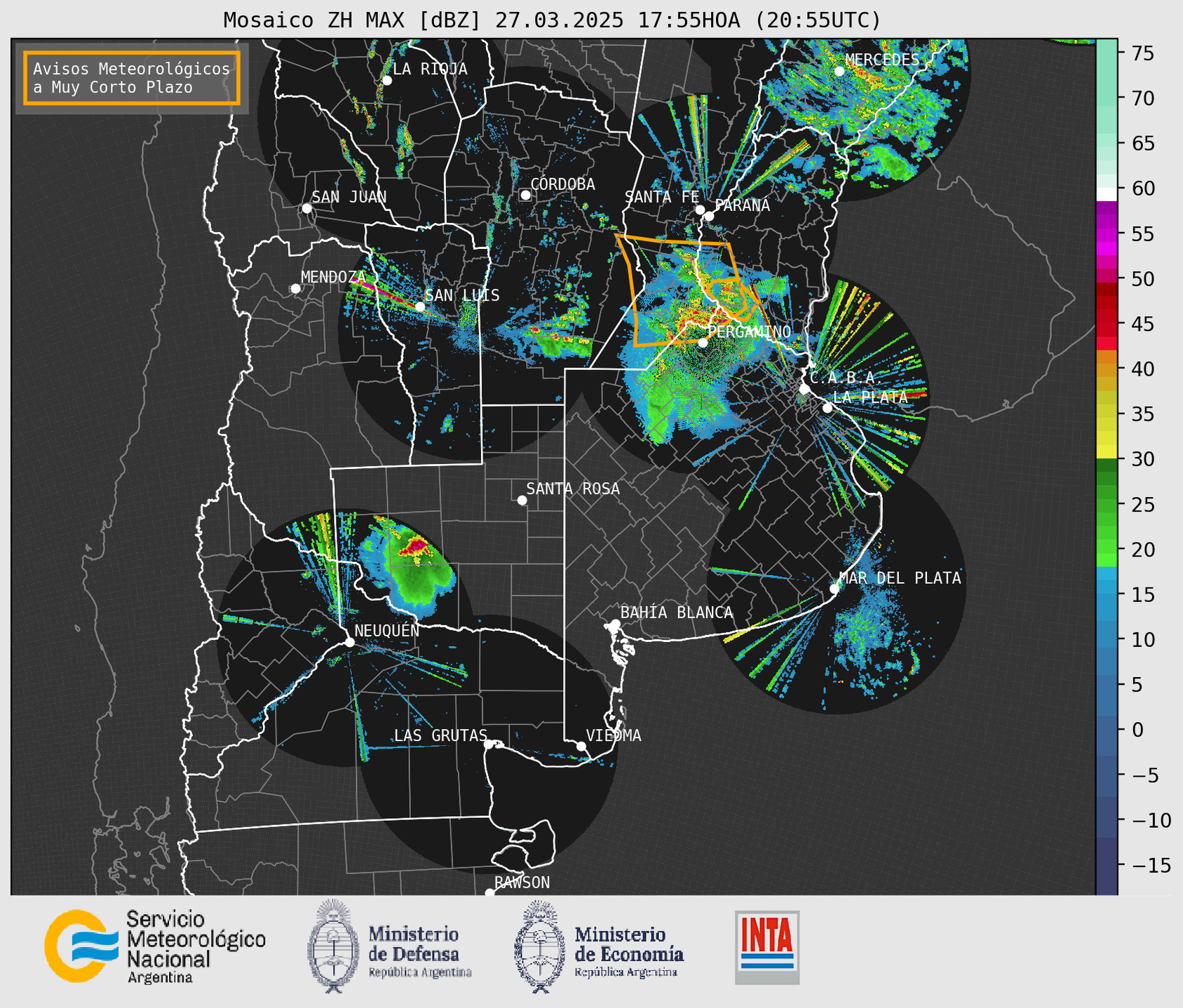This screenshot has height=1008, width=1183.
Task: Click the 10 dBZ blue band on scale
Action: point(1107,639)
